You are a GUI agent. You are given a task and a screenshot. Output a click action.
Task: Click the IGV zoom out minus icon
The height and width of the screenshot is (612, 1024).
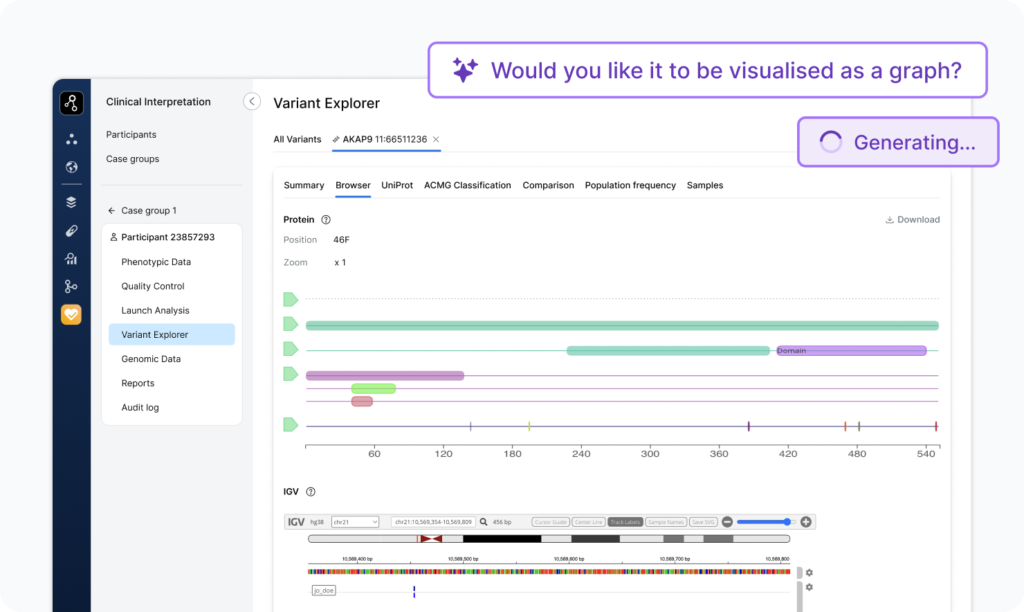click(x=727, y=522)
